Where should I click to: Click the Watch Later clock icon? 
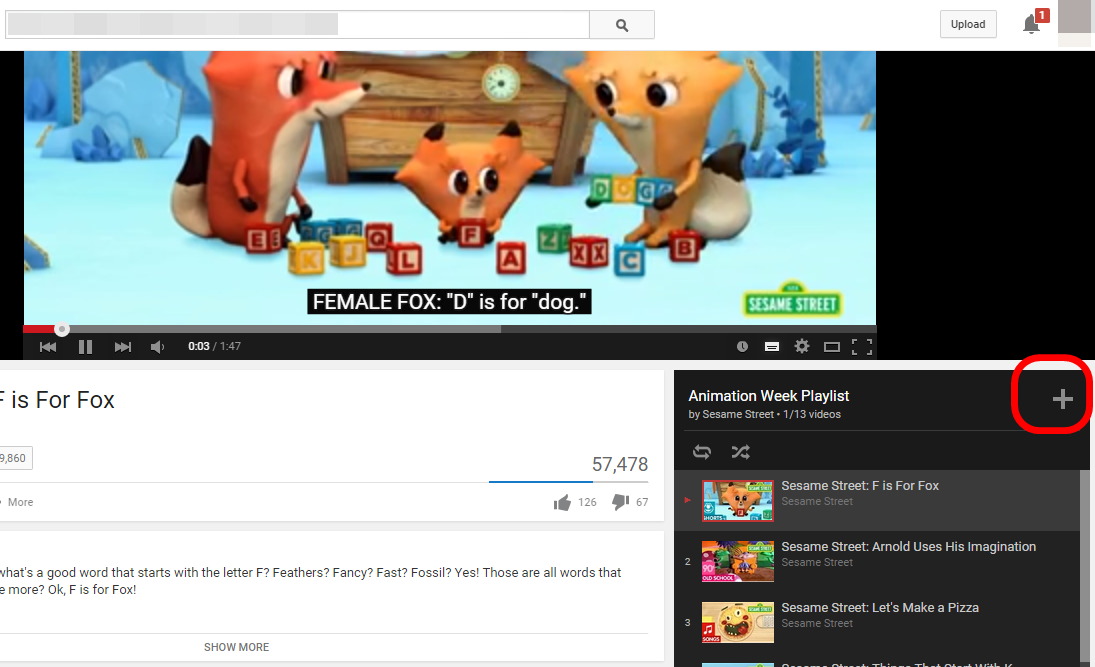(x=742, y=346)
